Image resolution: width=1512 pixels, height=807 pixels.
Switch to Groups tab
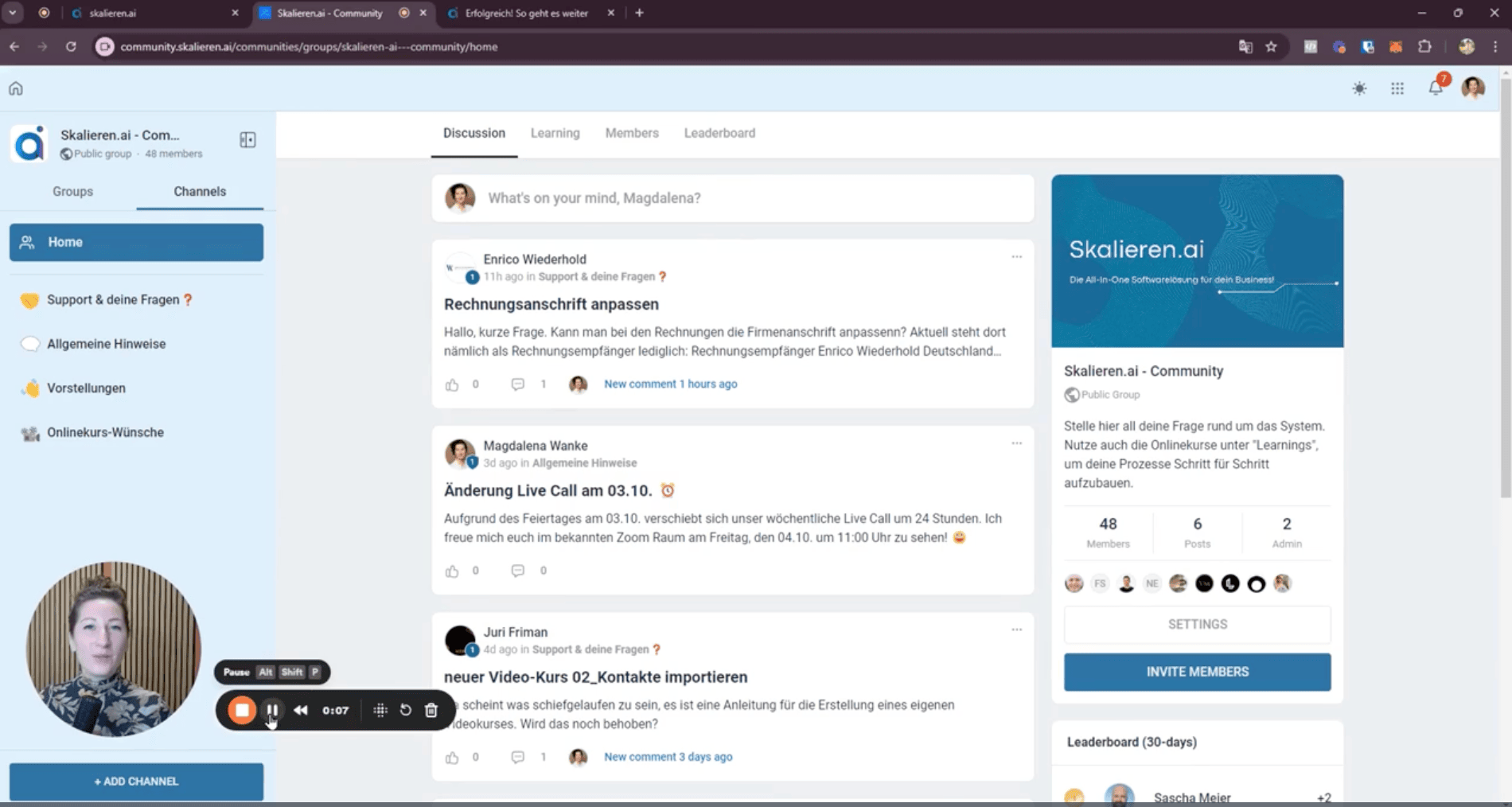(x=72, y=191)
